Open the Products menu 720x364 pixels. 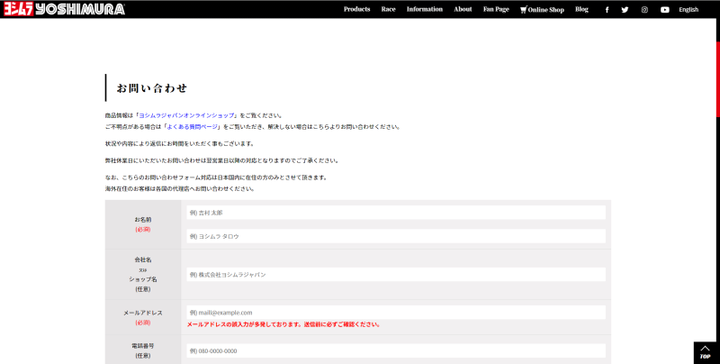[x=357, y=9]
